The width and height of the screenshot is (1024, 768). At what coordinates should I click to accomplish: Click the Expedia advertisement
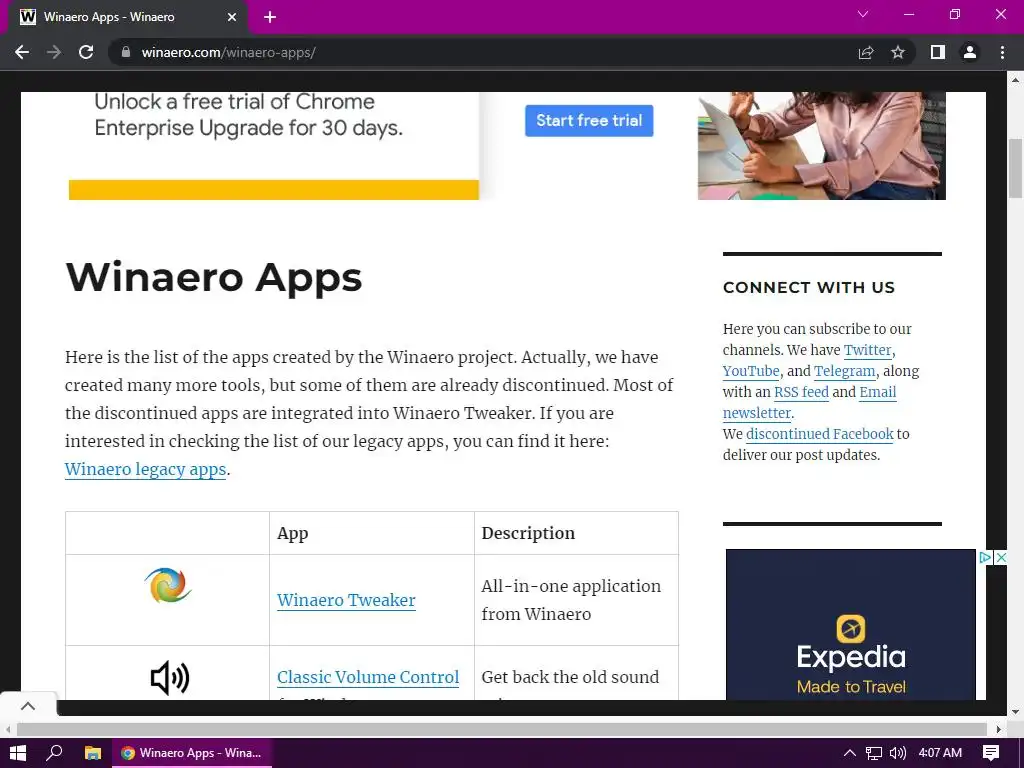click(851, 624)
